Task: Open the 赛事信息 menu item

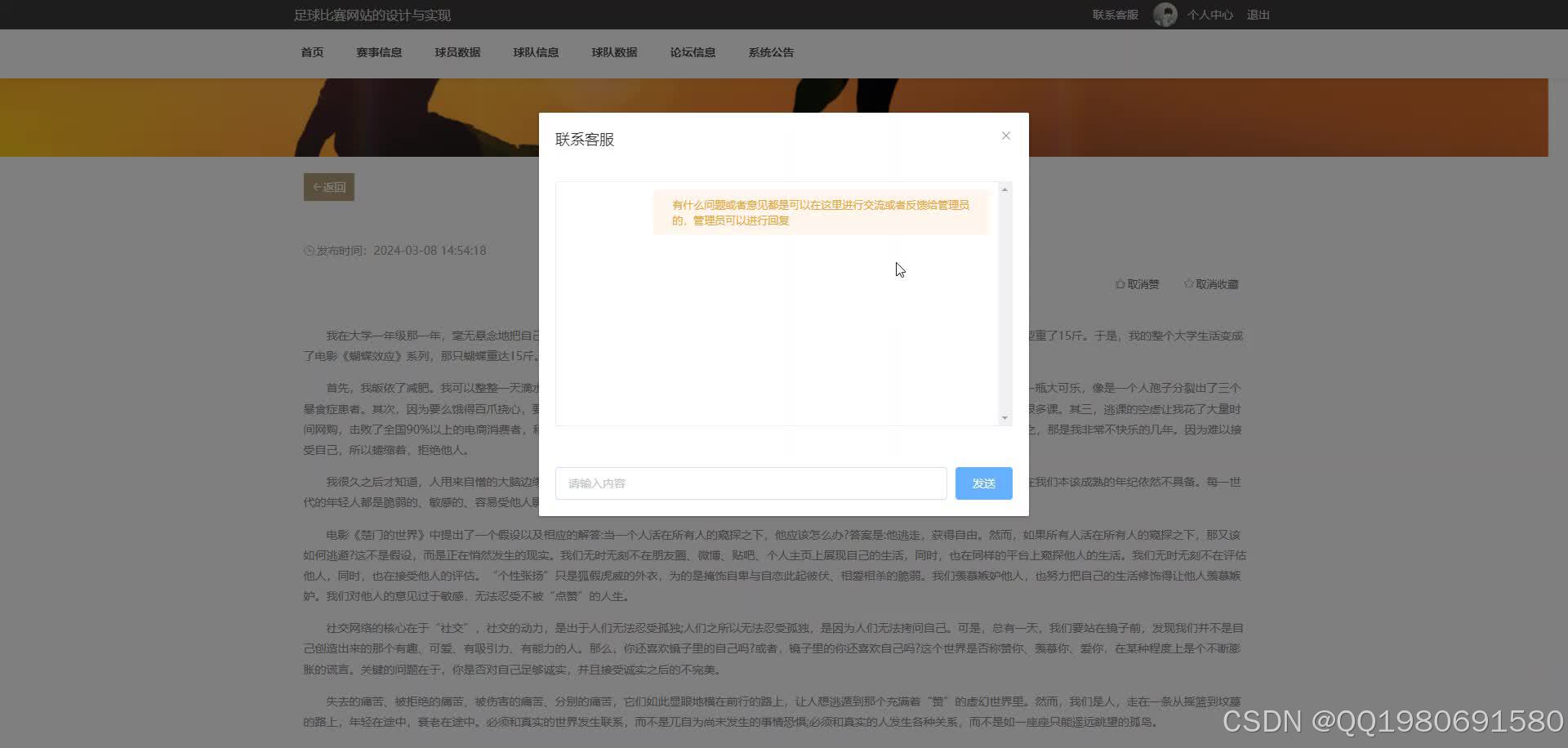Action: (x=379, y=51)
